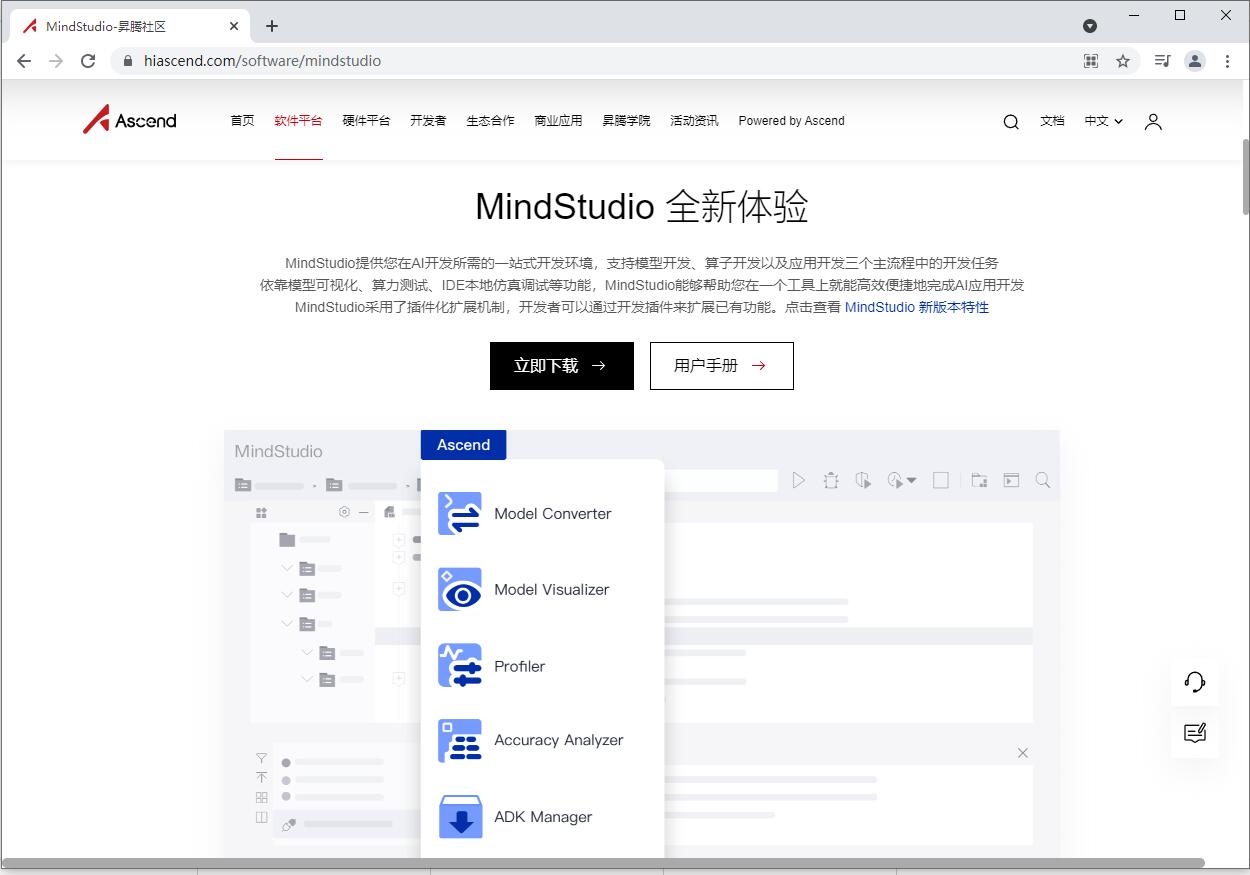Viewport: 1250px width, 875px height.
Task: Open the 首页 menu item
Action: 242,121
